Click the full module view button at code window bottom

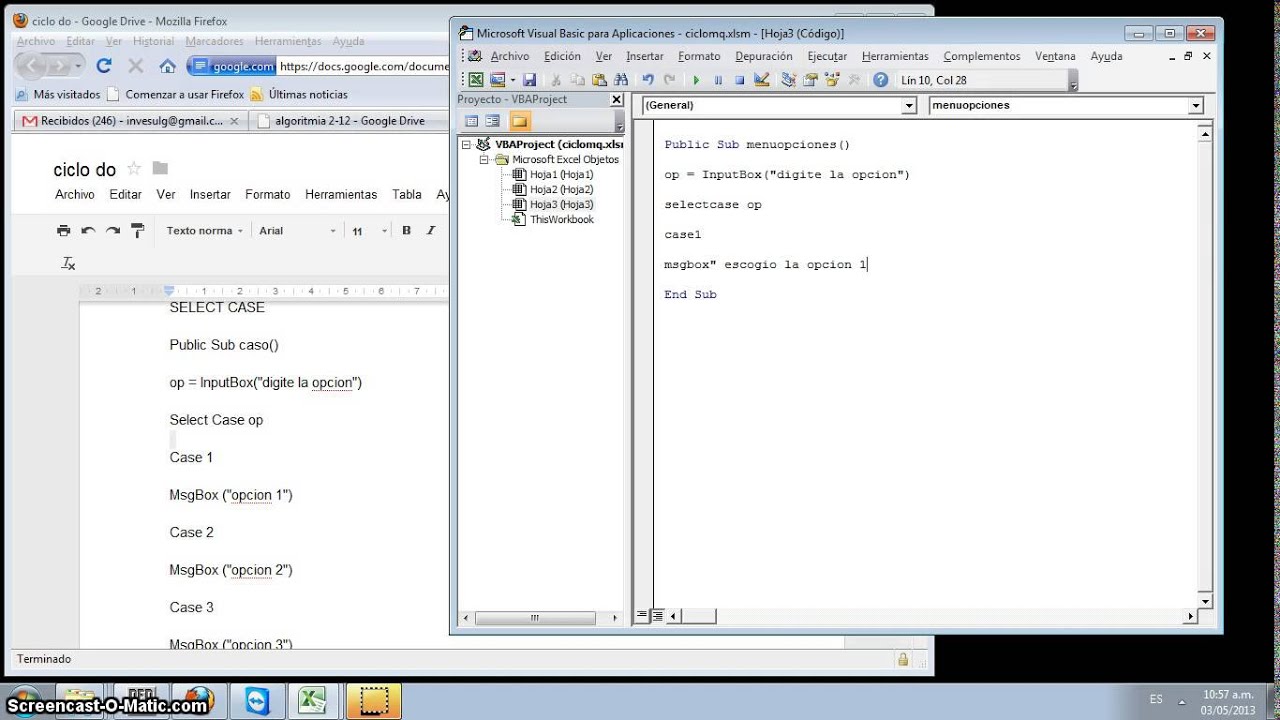click(x=658, y=617)
